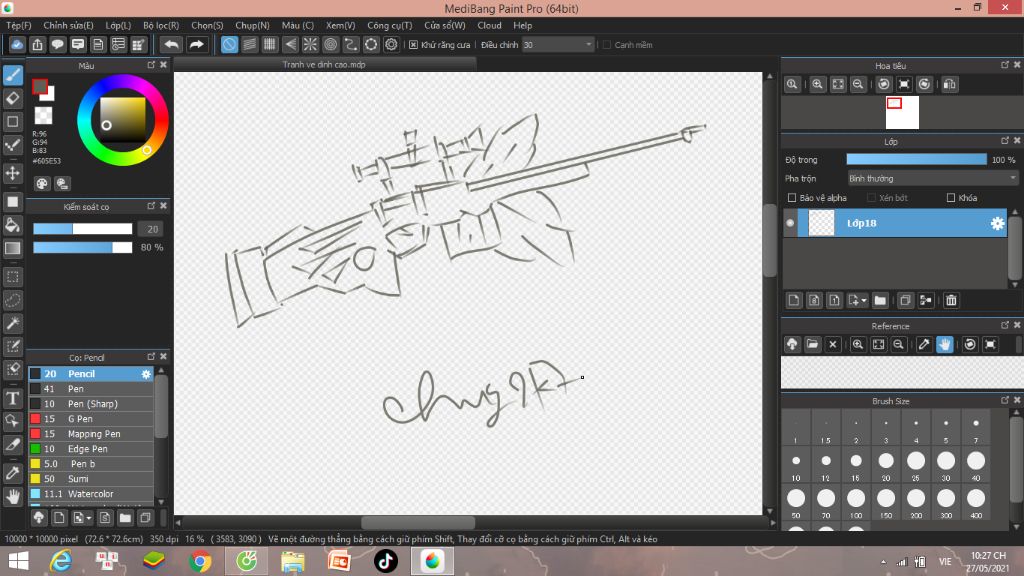
Task: Toggle the Bảo vệ alpha checkbox
Action: coord(793,198)
